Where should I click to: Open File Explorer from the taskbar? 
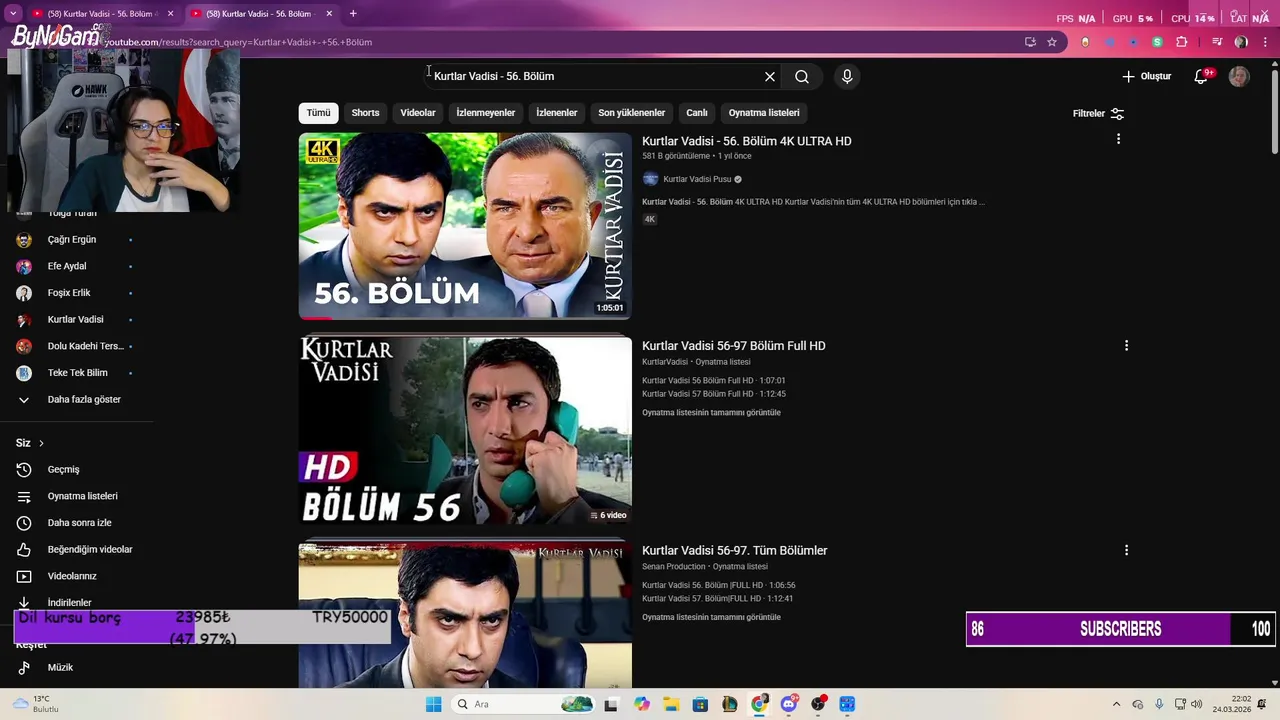click(671, 704)
